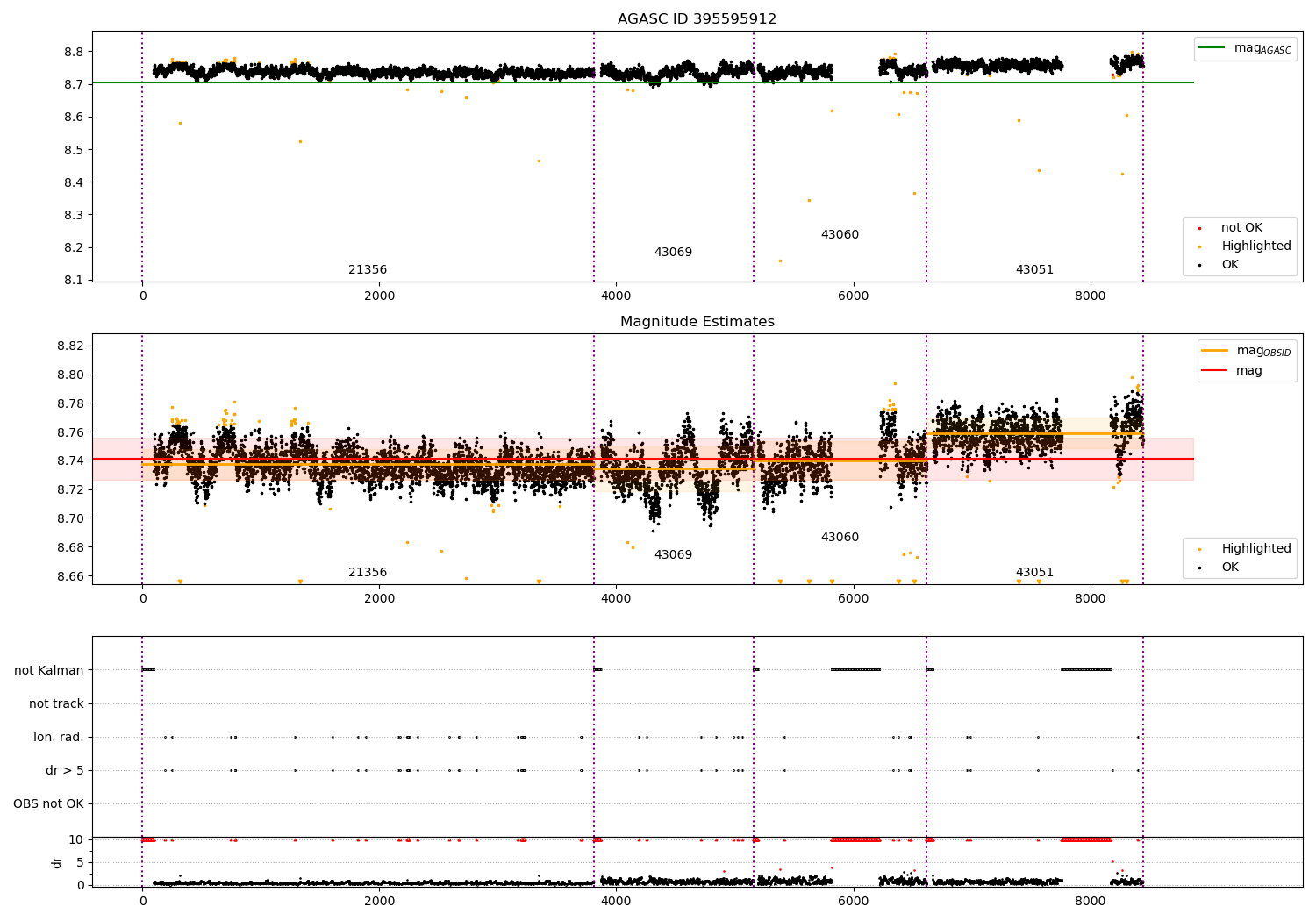This screenshot has height=921, width=1316.
Task: Select the 'dr > 5' row label
Action: tap(65, 771)
